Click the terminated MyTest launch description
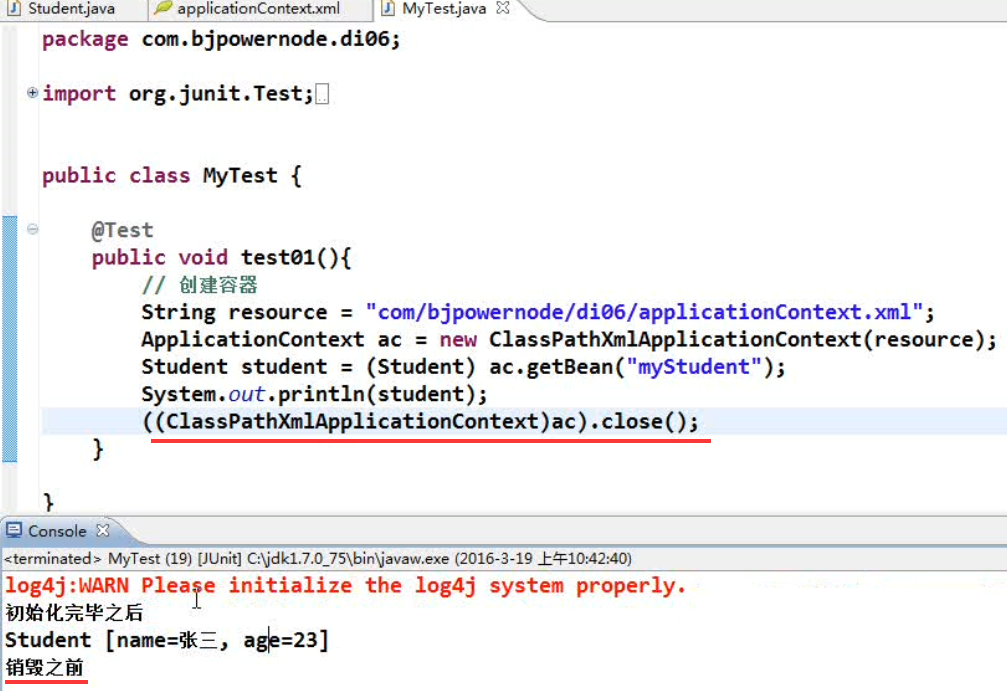The width and height of the screenshot is (1007, 691). click(319, 559)
